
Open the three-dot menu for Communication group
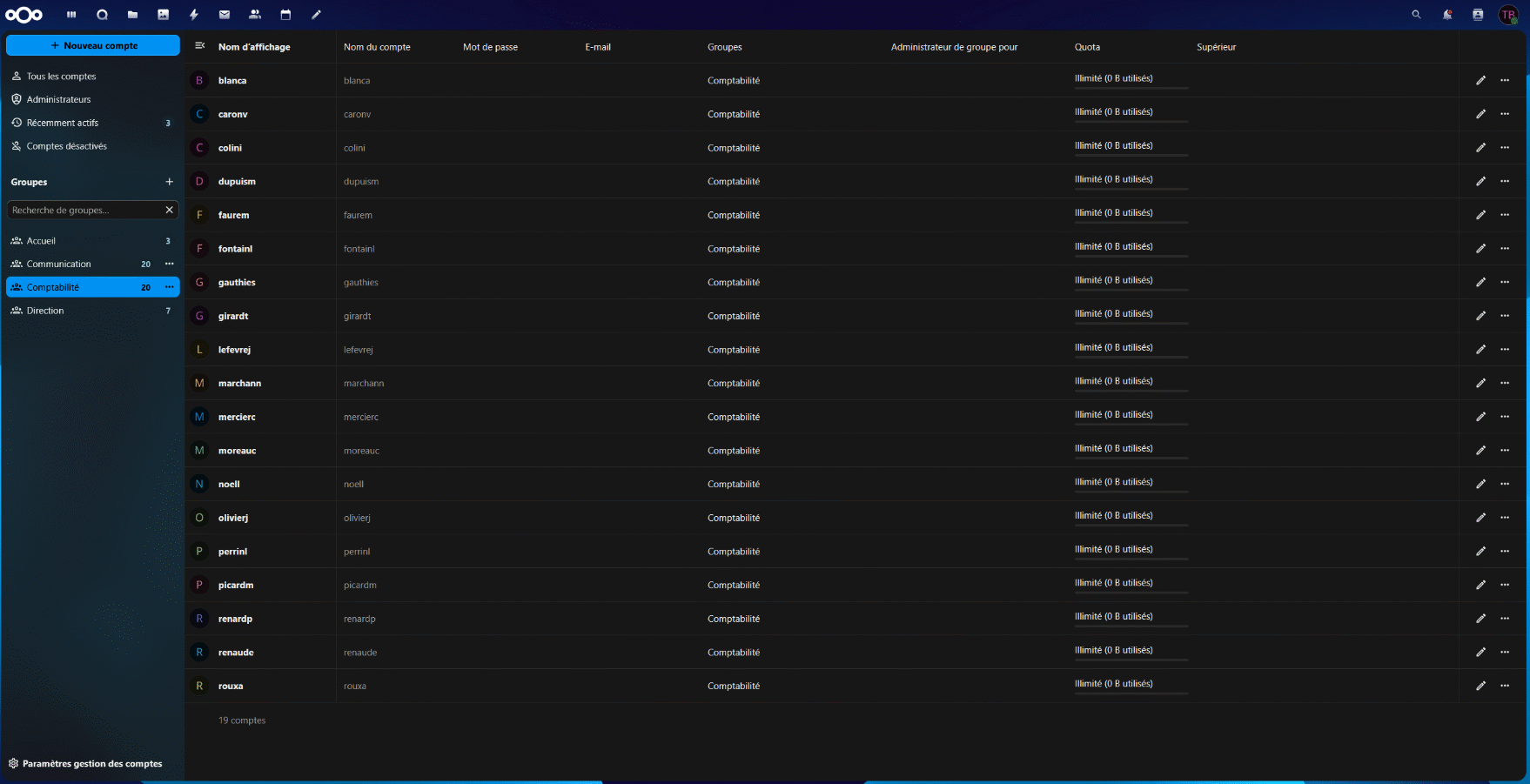(170, 264)
